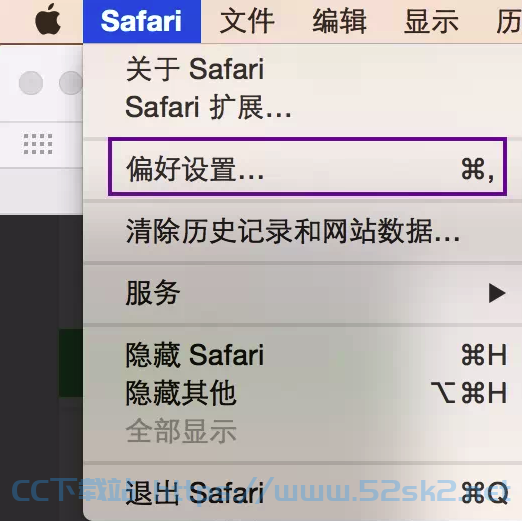
Task: Open the 编辑 menu
Action: coord(339,21)
